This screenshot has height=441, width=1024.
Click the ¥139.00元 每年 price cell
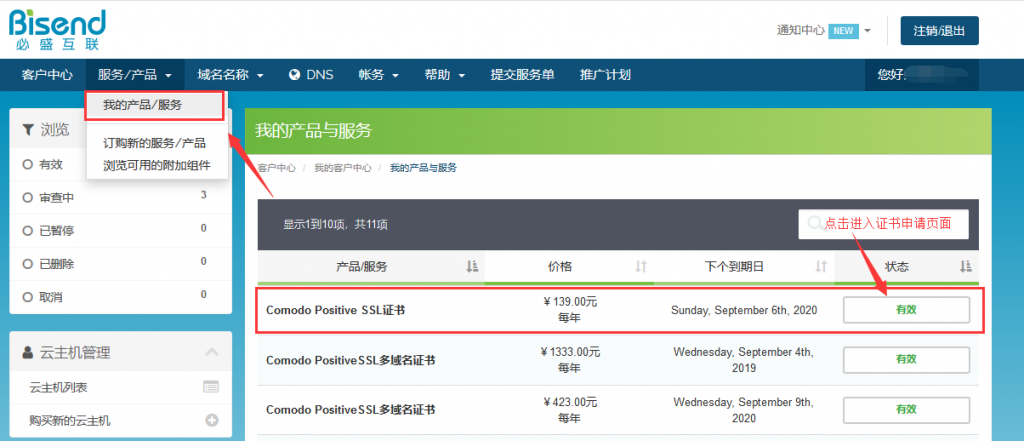coord(569,310)
